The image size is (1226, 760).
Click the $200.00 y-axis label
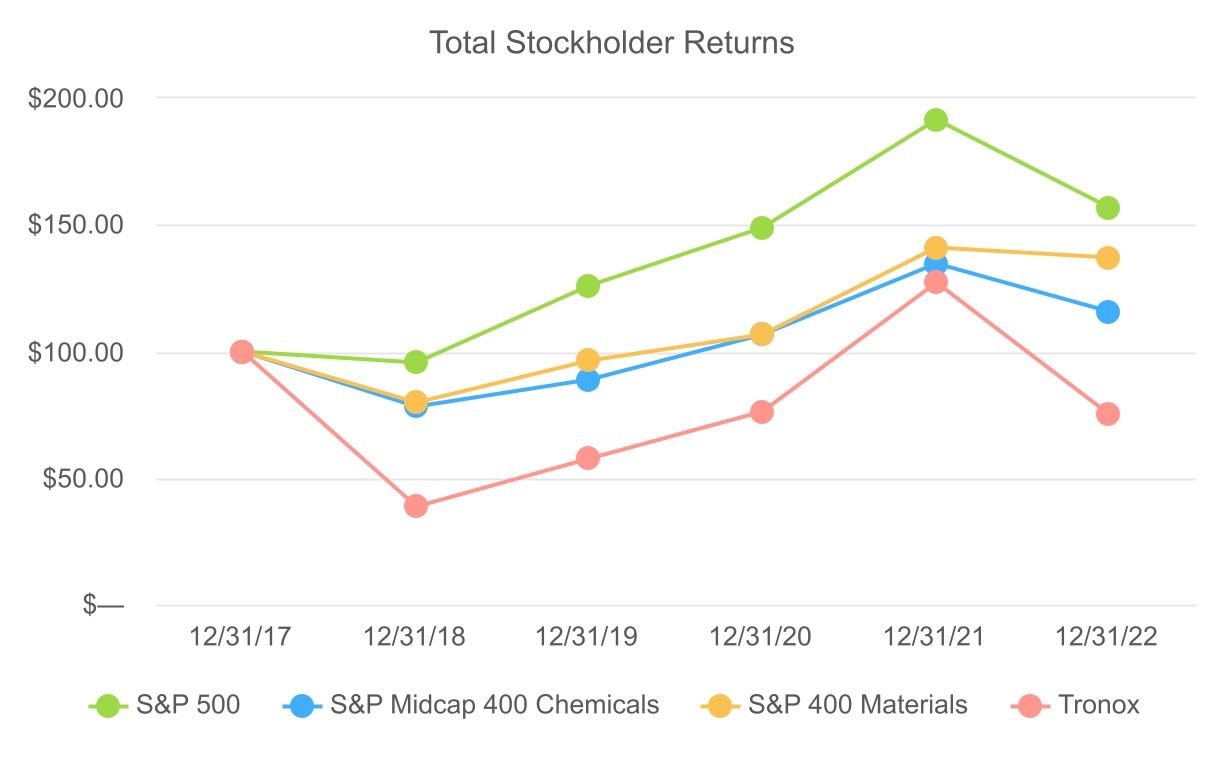[77, 99]
